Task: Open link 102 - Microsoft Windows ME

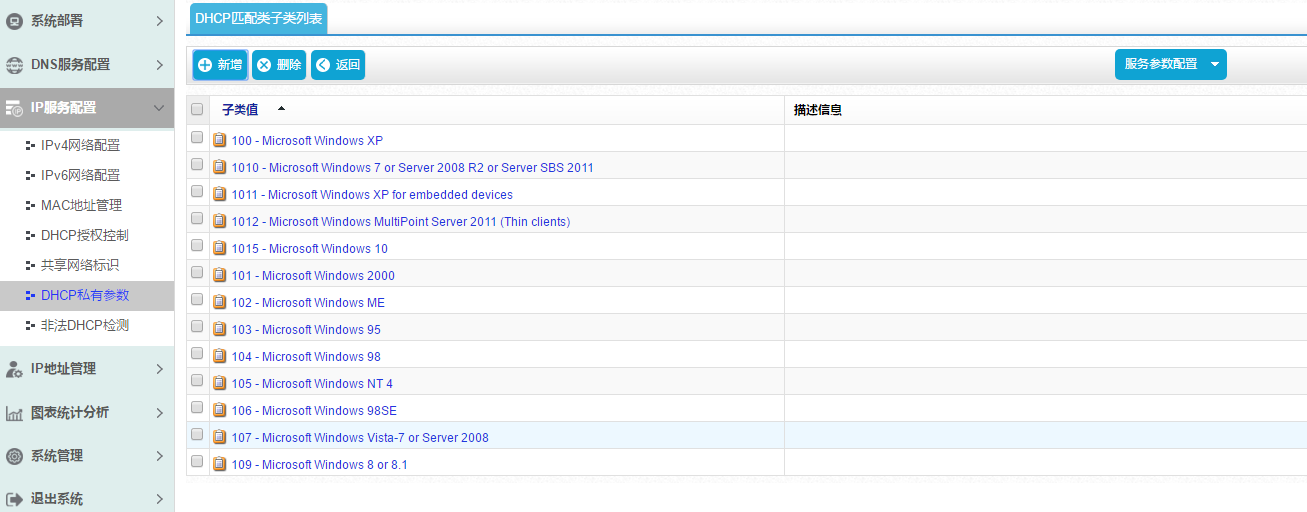Action: click(308, 303)
